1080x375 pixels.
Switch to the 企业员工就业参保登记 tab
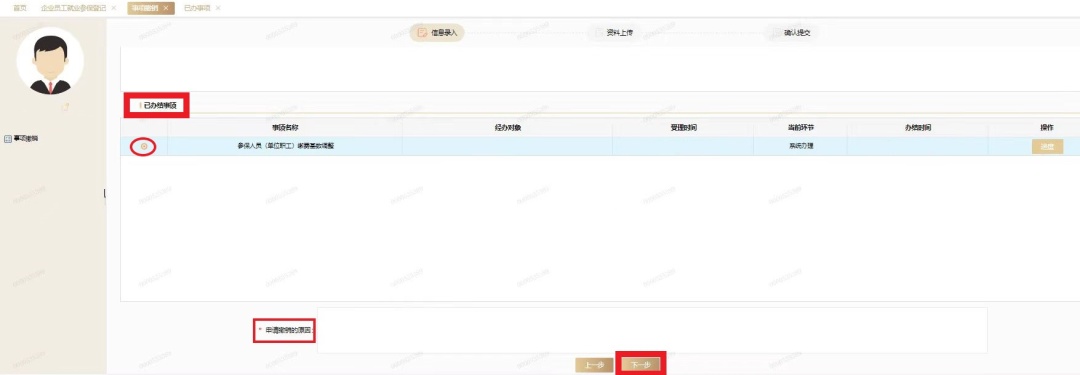pos(73,8)
